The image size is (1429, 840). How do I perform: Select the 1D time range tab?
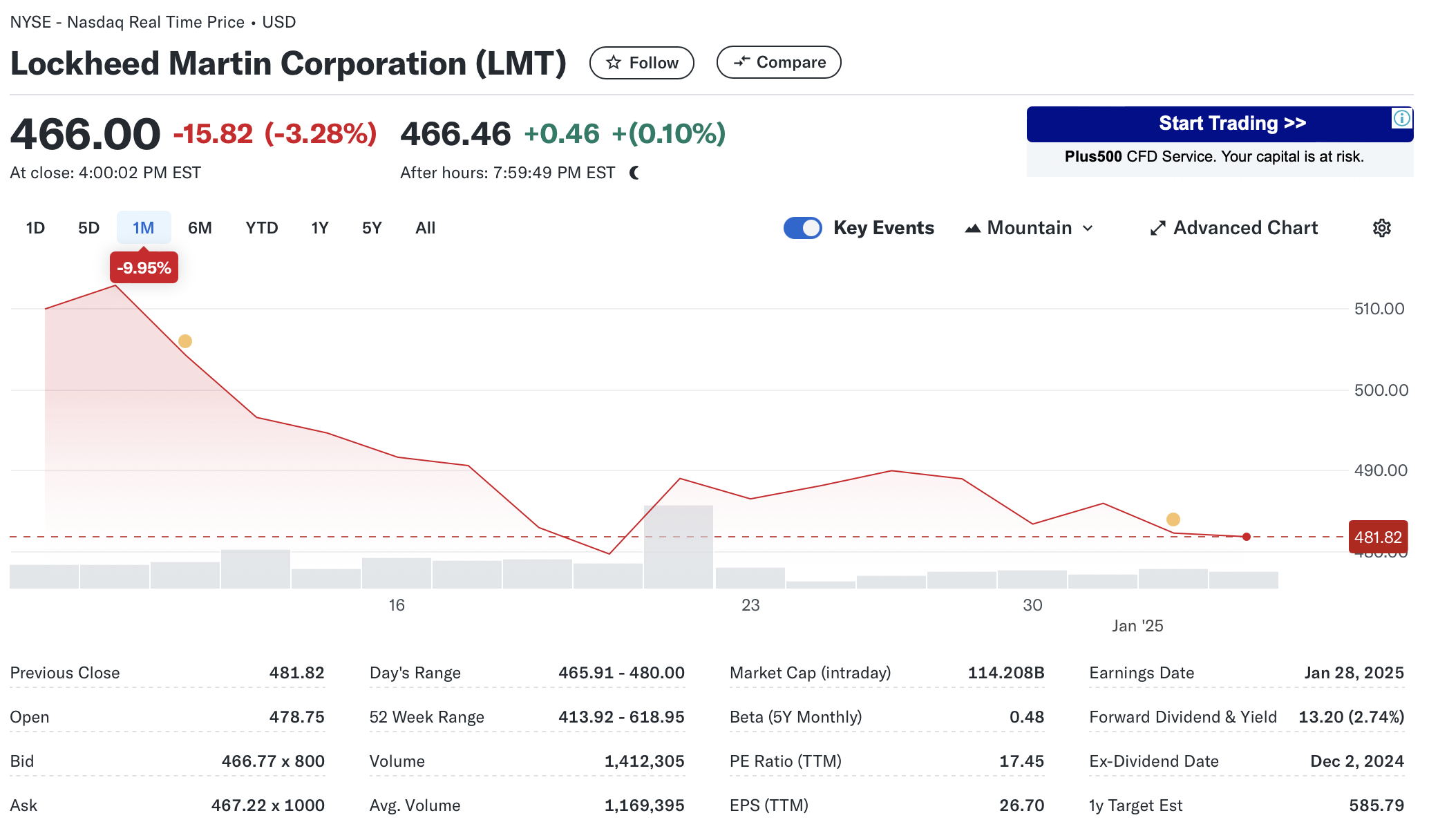click(35, 228)
